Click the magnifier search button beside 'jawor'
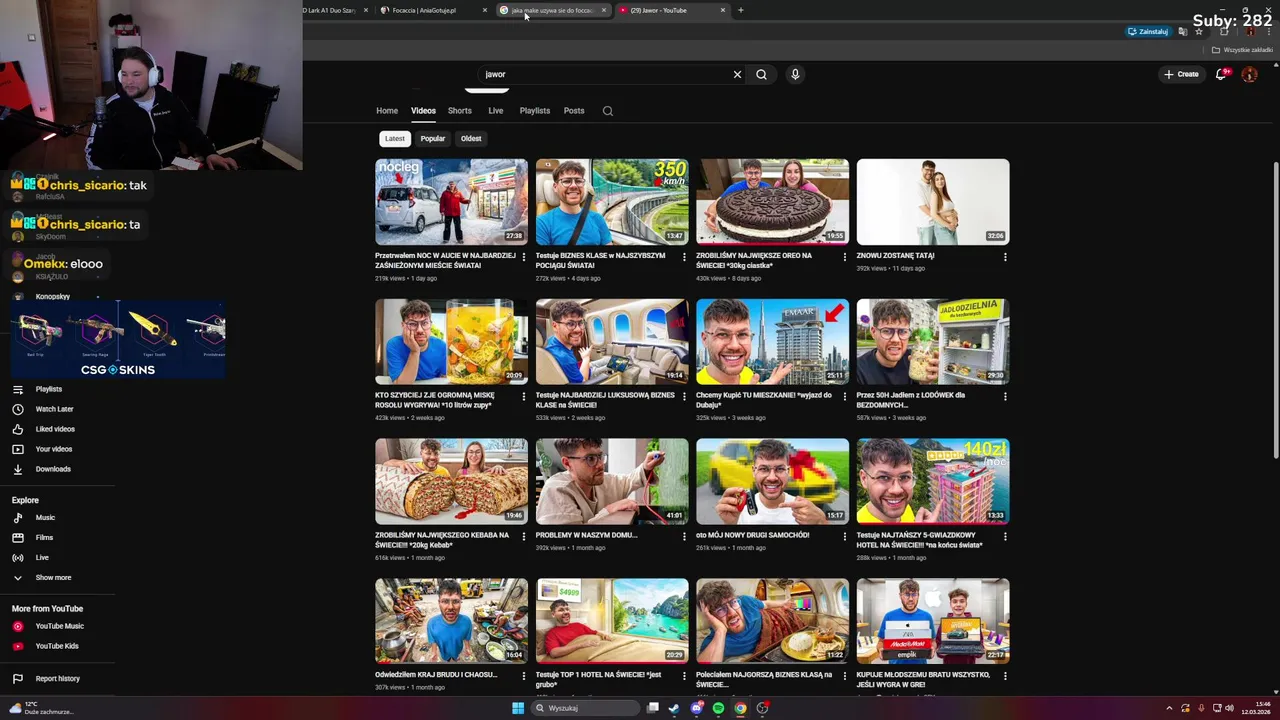Screen dimensions: 1280x720 761,74
